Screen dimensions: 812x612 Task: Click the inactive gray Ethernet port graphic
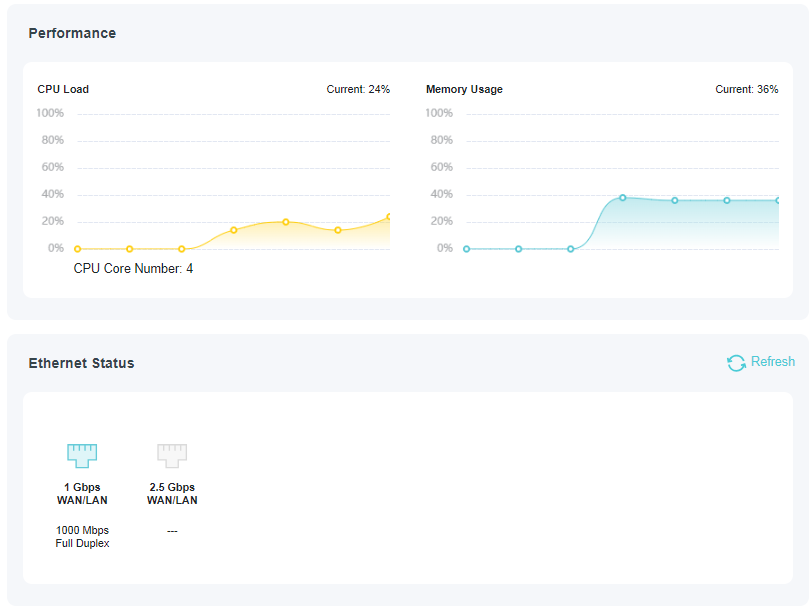[x=172, y=455]
